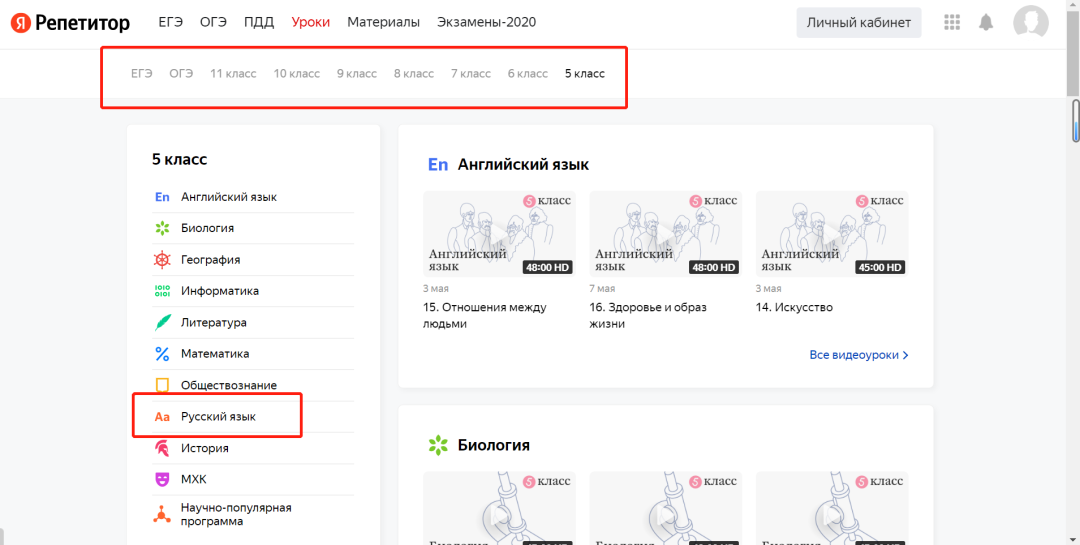The image size is (1080, 545).
Task: Click the '7 мая' date under second video
Action: pyautogui.click(x=602, y=289)
